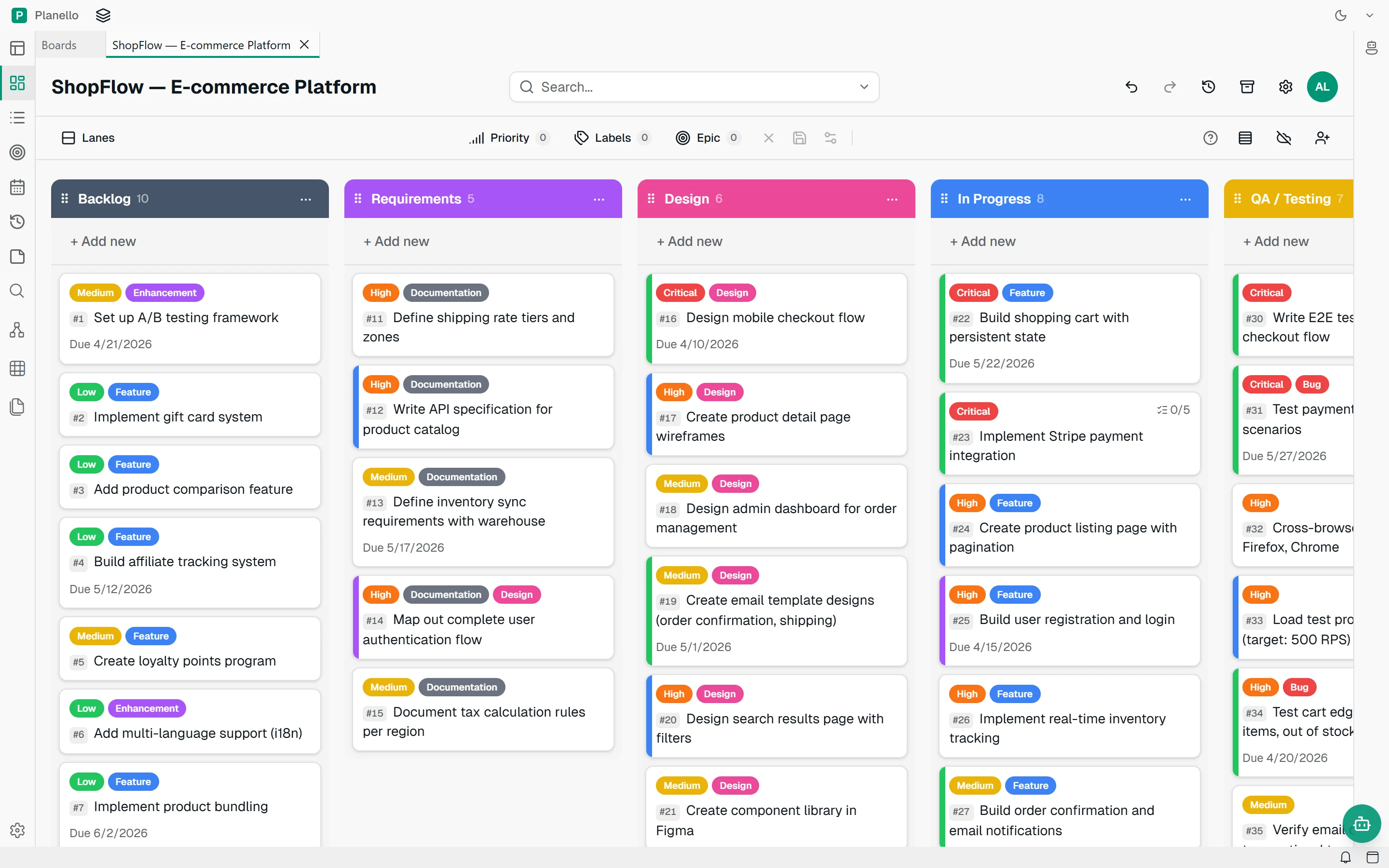Clear filters with the X icon
The width and height of the screenshot is (1389, 868).
point(769,138)
